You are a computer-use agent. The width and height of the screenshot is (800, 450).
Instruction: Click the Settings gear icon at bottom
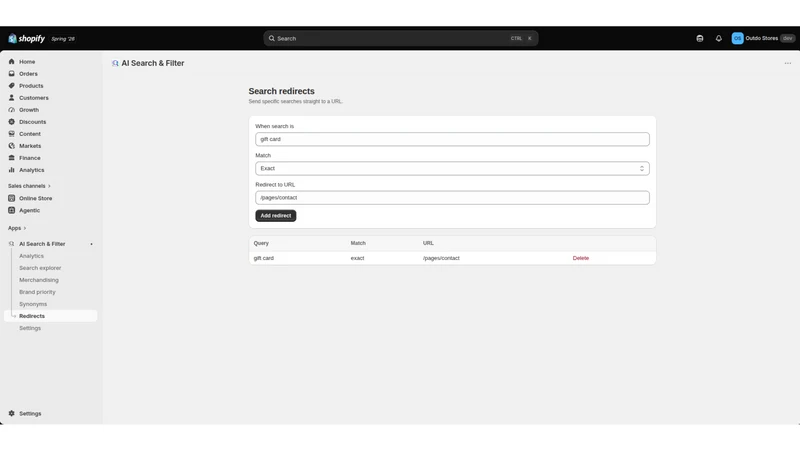[x=12, y=413]
